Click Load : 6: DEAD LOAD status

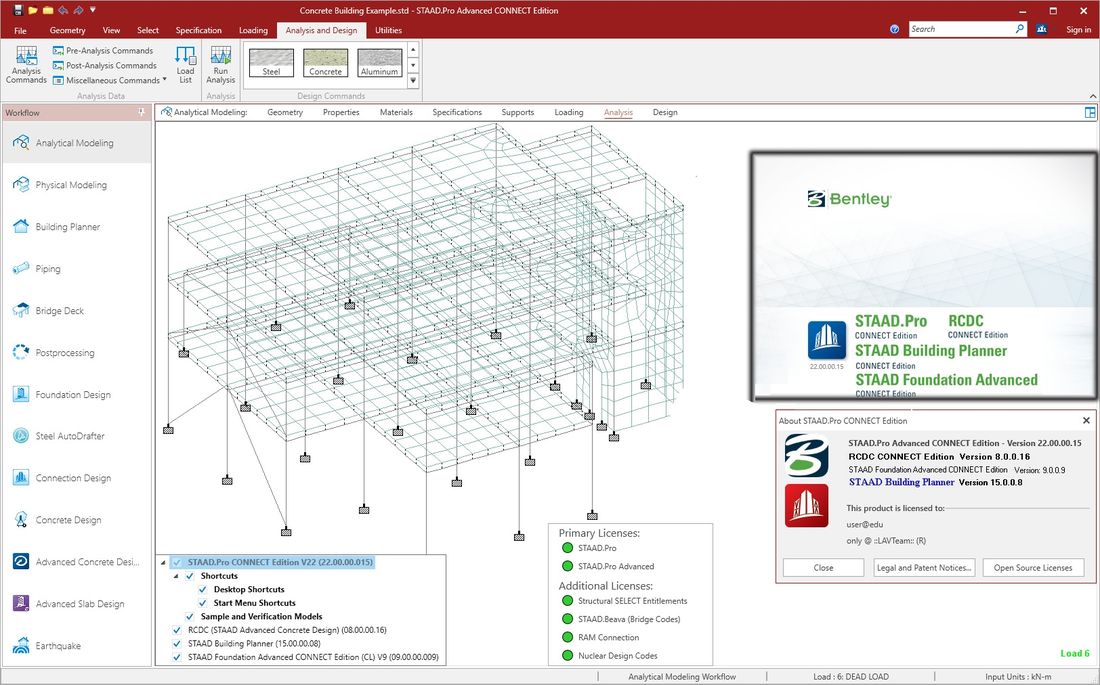[851, 677]
